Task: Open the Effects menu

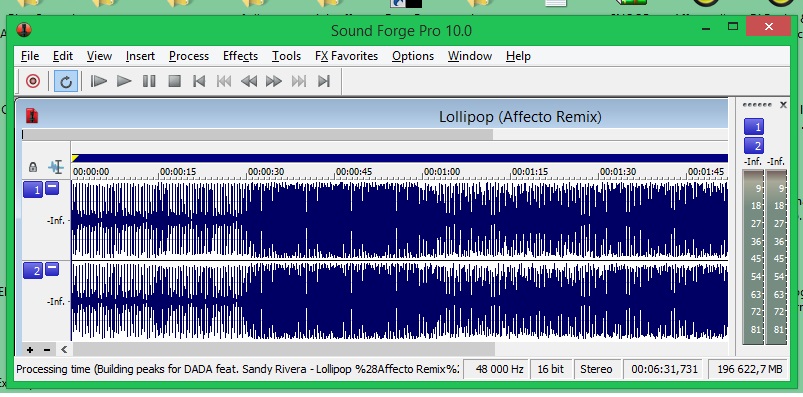Action: (240, 56)
